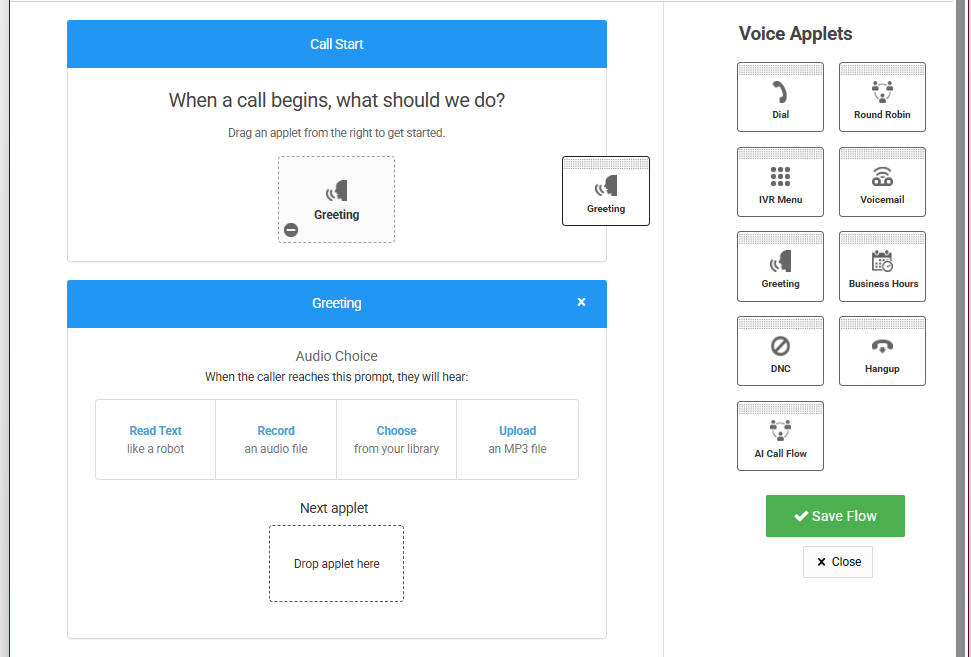
Task: Choose Read Text audio option
Action: [155, 439]
